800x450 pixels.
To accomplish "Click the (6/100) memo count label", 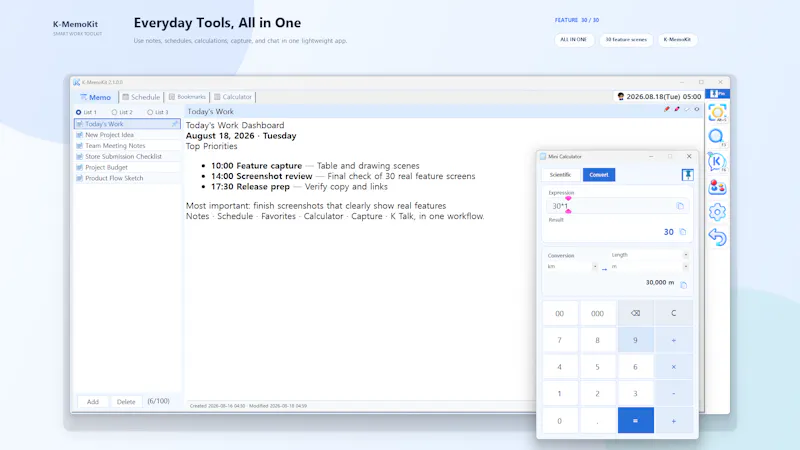I will point(158,401).
